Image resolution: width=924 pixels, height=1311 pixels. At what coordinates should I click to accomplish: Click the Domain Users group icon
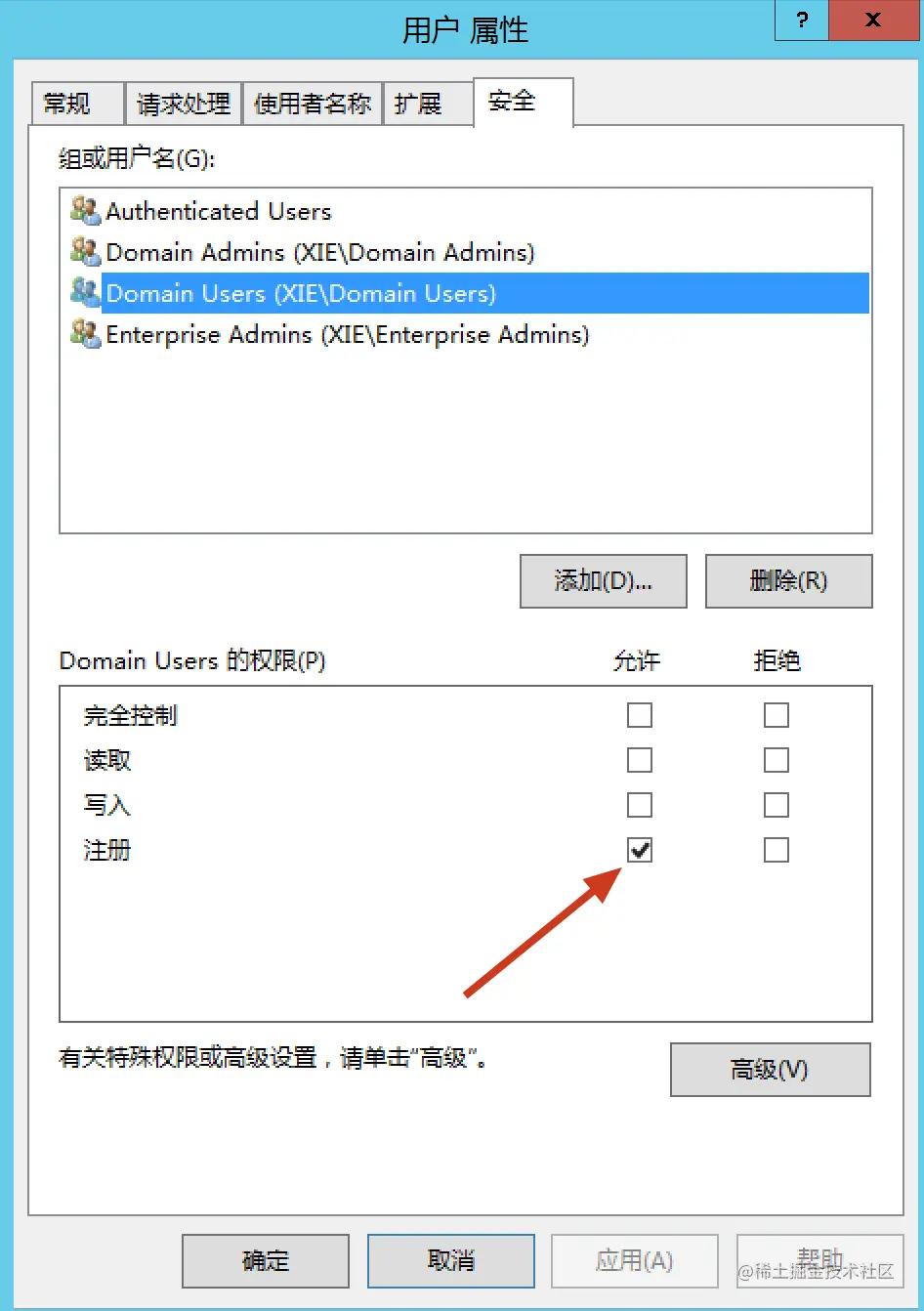(85, 293)
